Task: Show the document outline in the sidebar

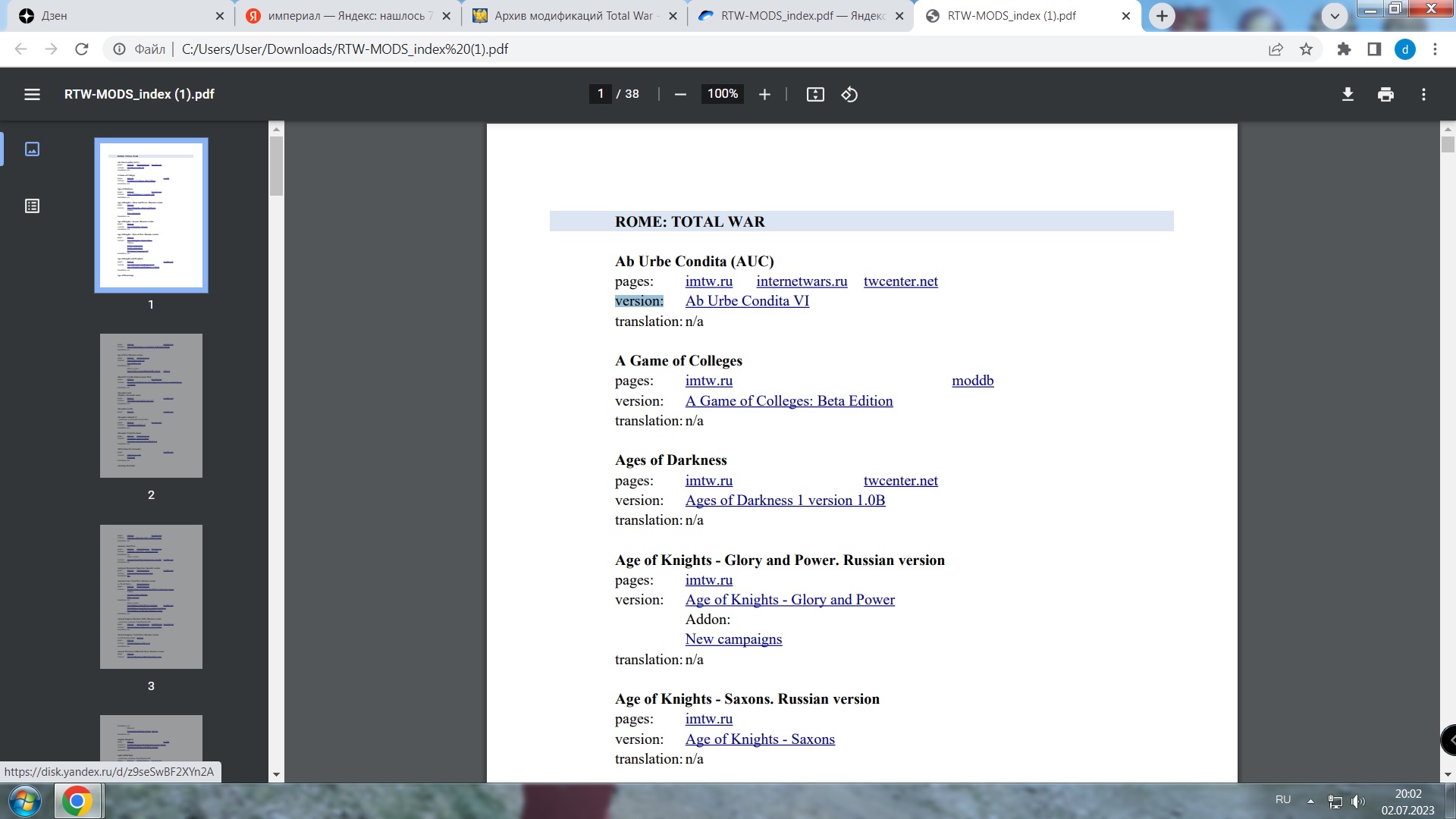Action: coord(32,206)
